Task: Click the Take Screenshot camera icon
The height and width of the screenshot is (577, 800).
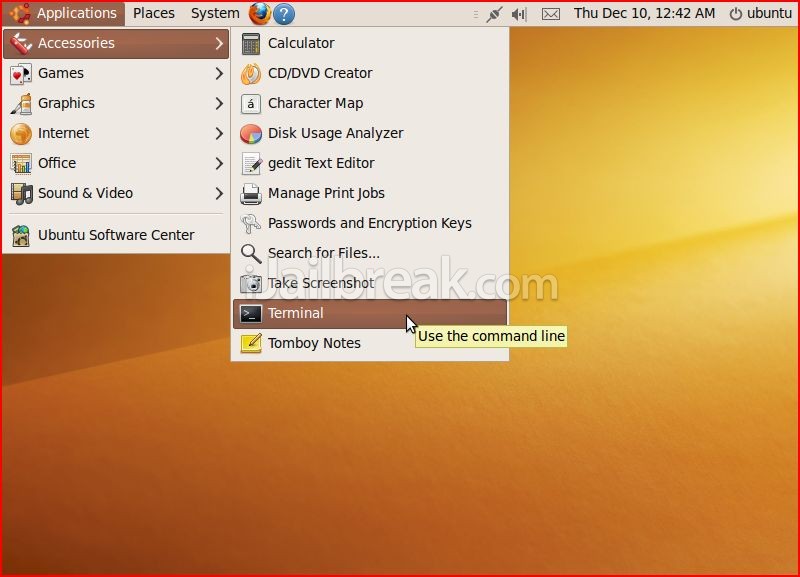Action: point(251,284)
